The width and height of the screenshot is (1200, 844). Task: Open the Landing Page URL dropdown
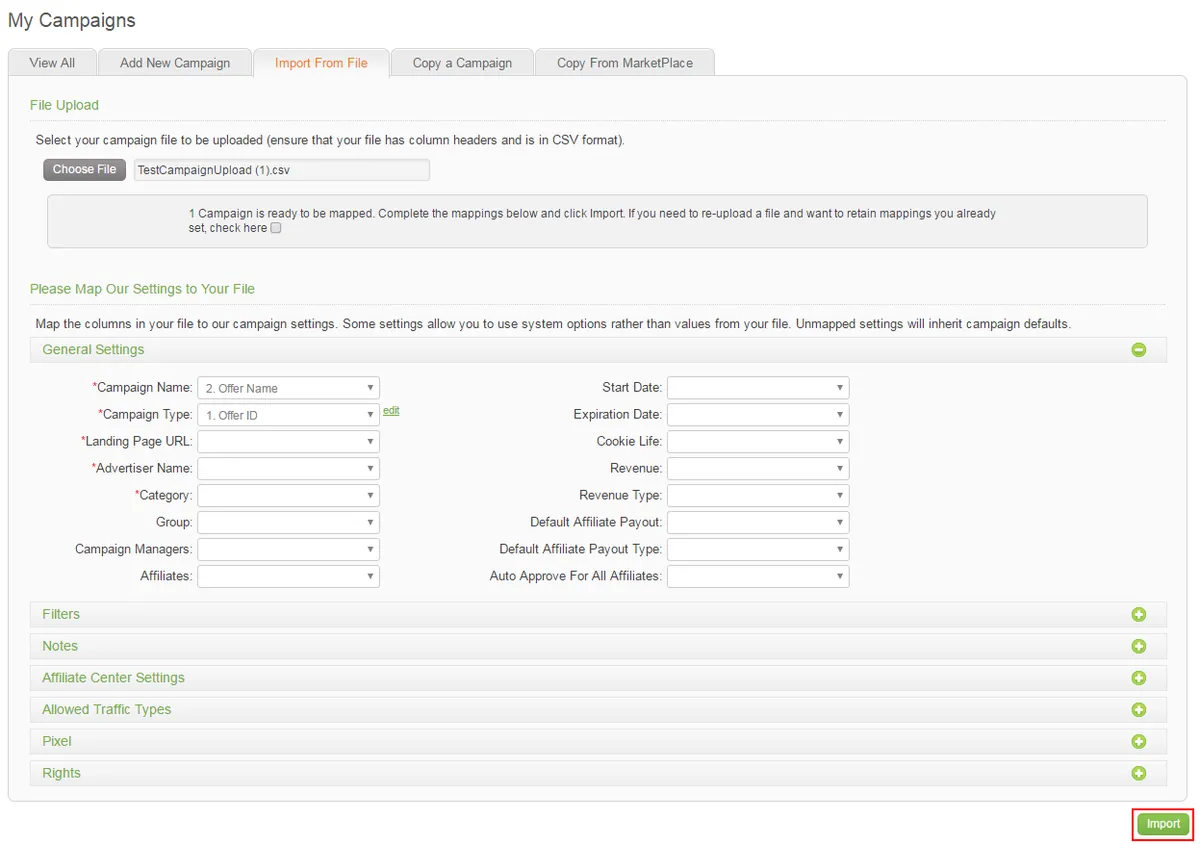coord(288,441)
